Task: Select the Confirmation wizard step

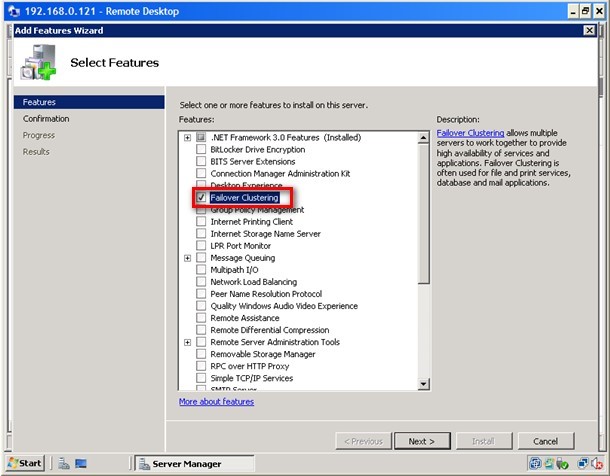Action: 46,119
